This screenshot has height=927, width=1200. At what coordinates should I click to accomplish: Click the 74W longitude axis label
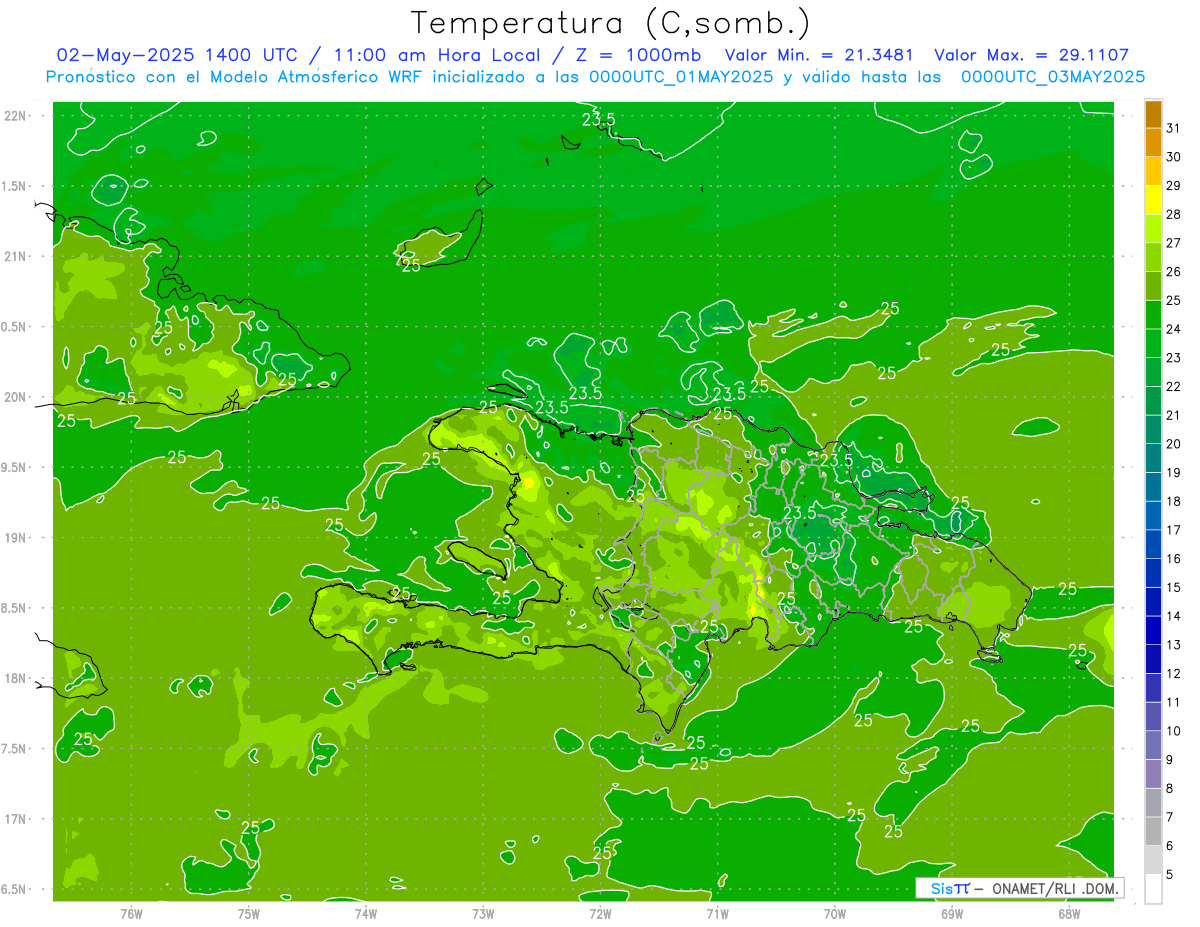tap(366, 913)
